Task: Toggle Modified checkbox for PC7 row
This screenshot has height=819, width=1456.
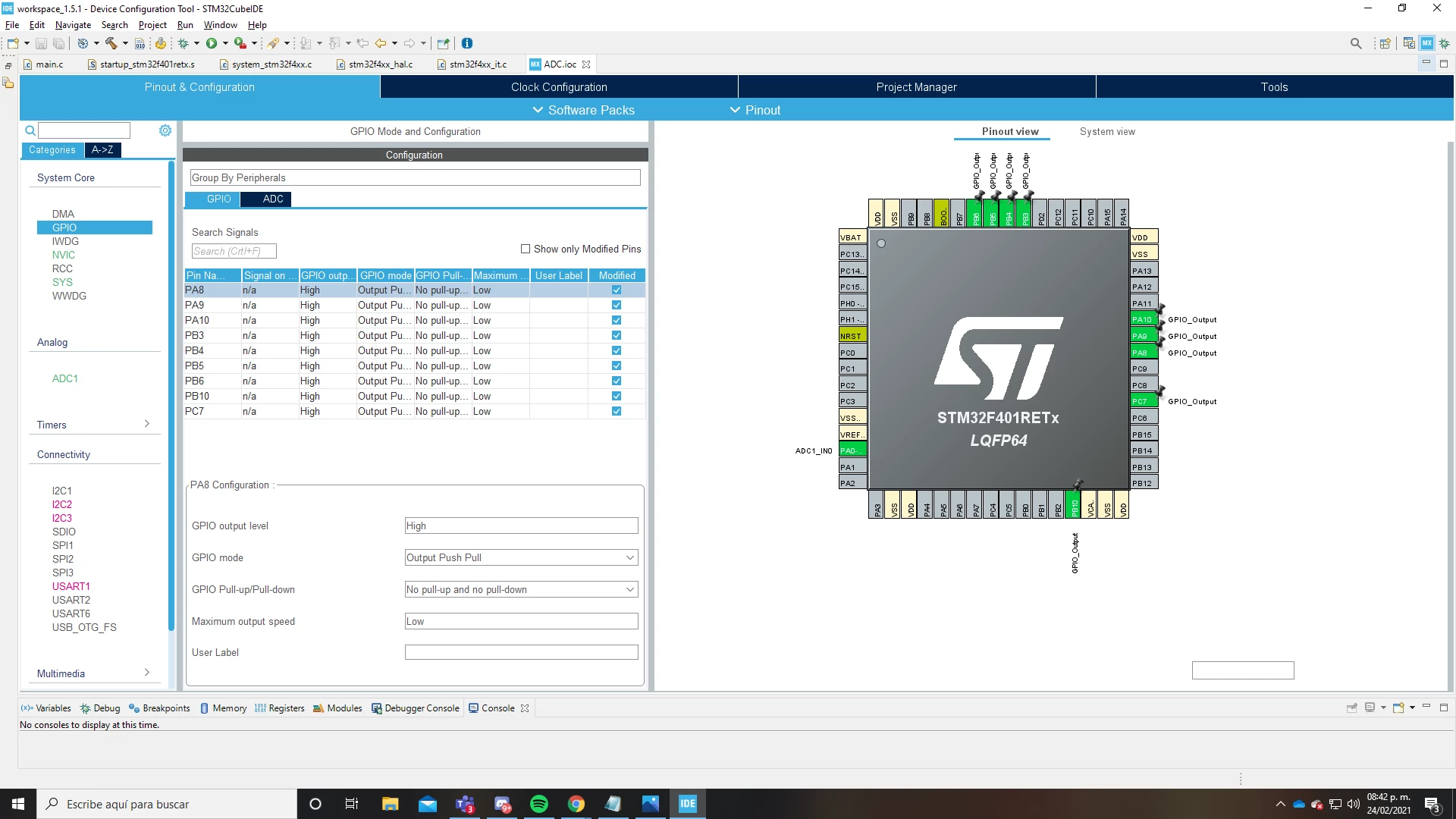Action: 617,411
